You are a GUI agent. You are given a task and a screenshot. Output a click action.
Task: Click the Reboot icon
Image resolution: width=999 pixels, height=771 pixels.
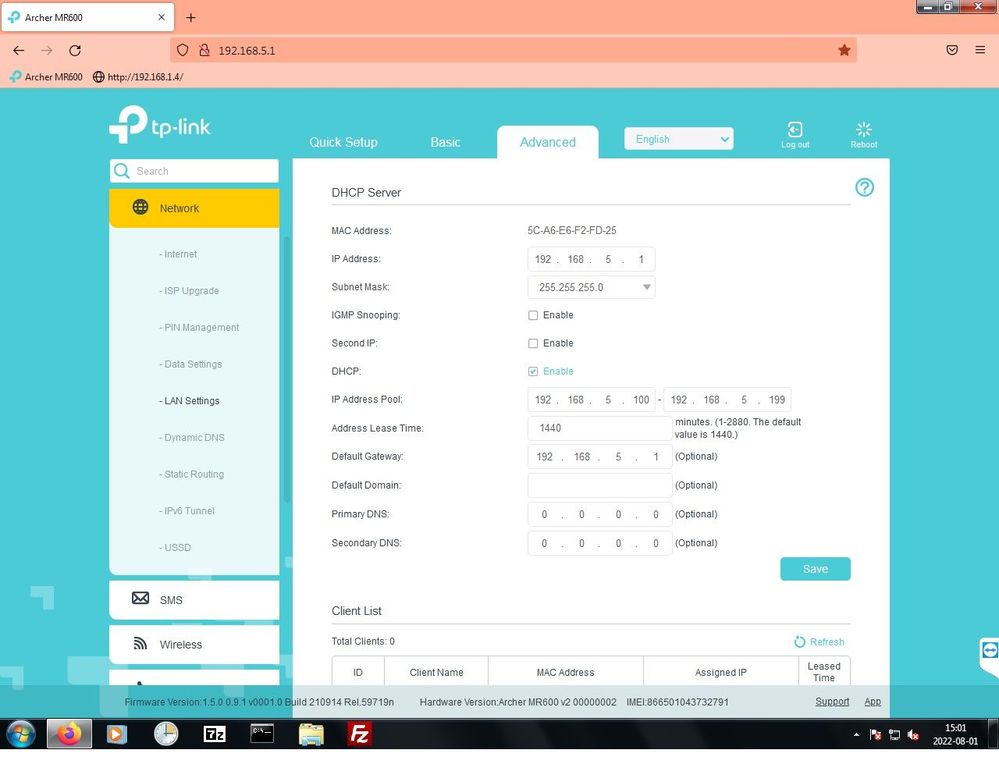(864, 130)
